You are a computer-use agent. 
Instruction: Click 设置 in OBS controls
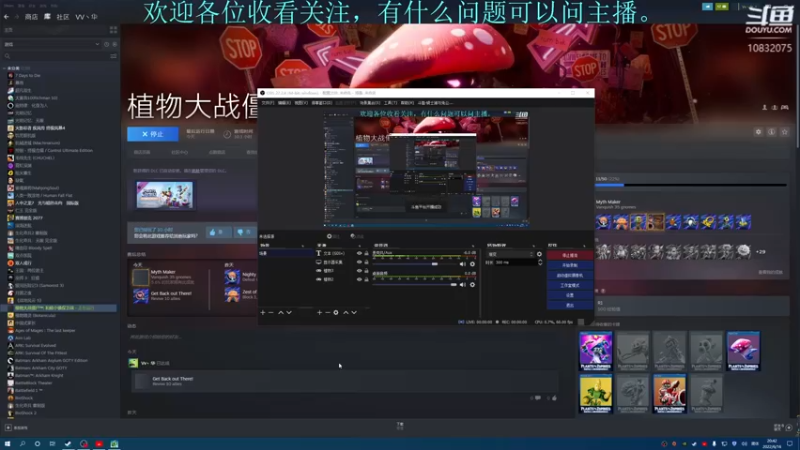tap(570, 295)
